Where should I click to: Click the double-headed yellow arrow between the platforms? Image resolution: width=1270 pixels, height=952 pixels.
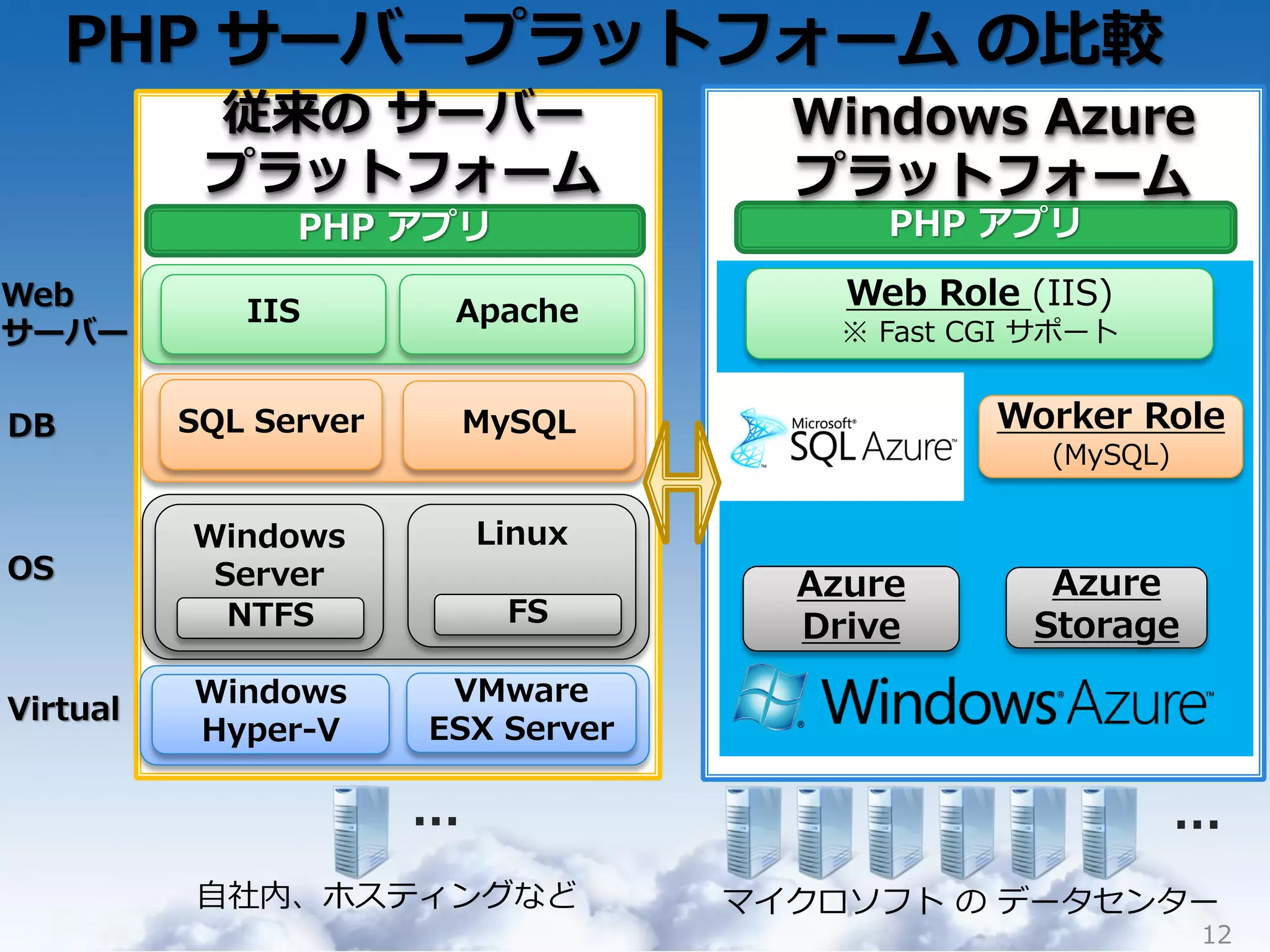click(x=682, y=482)
